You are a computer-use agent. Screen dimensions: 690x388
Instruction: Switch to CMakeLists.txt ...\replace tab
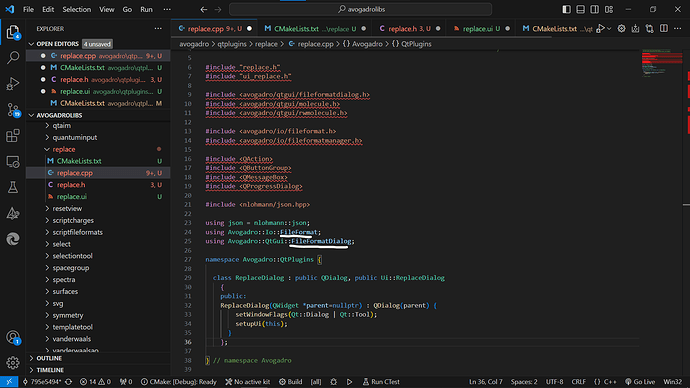pyautogui.click(x=316, y=29)
